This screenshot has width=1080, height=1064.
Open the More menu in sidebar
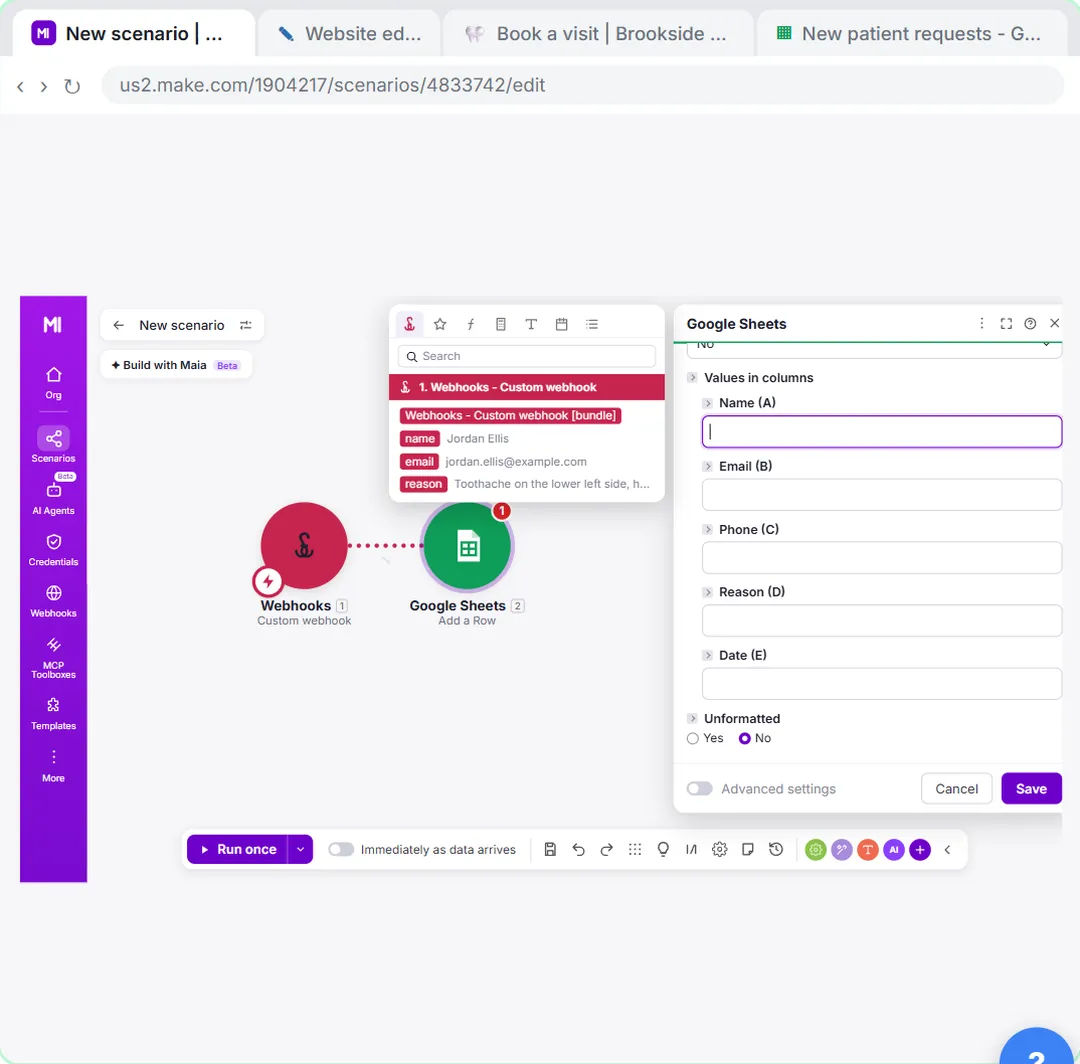click(x=53, y=766)
